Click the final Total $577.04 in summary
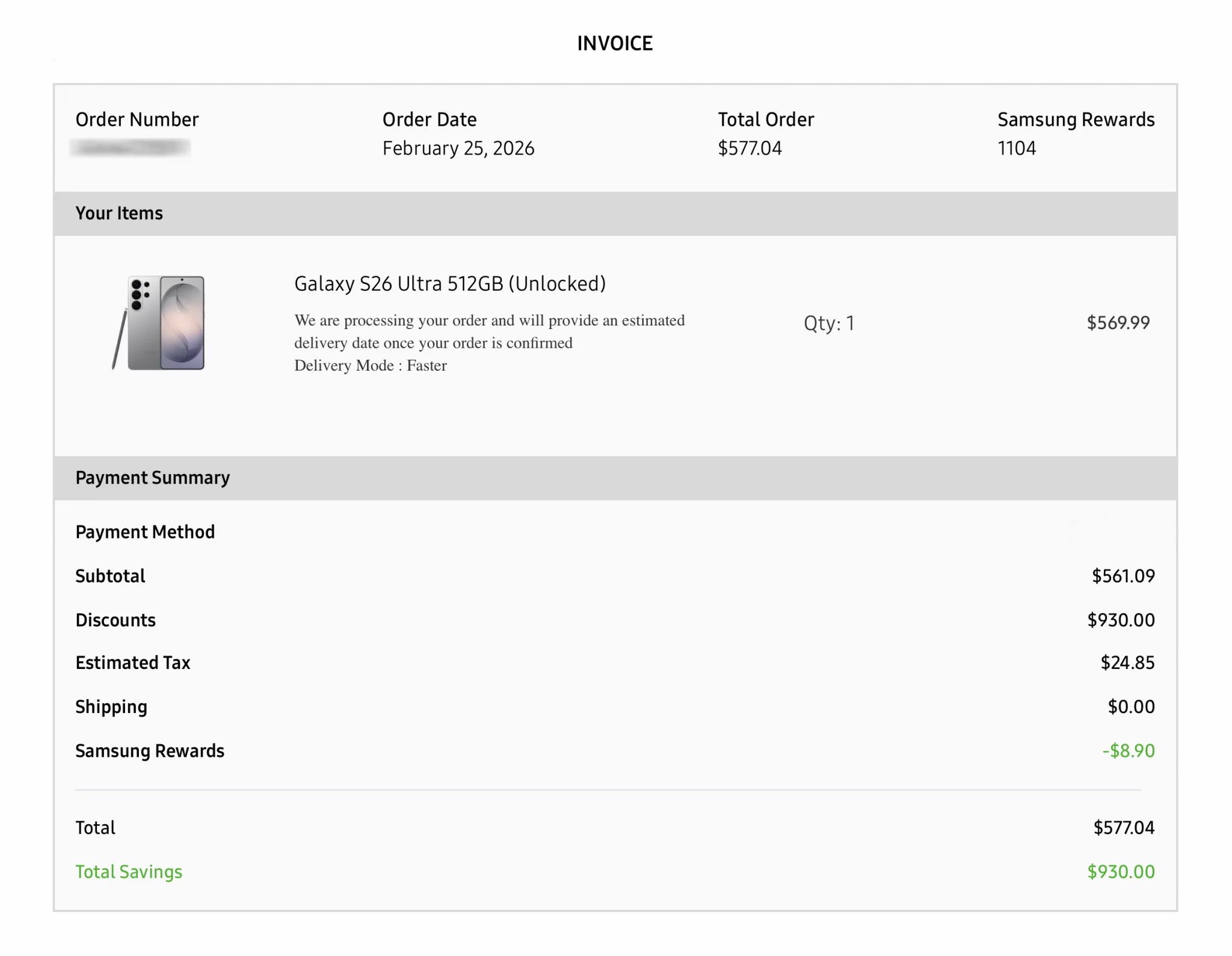The height and width of the screenshot is (956, 1232). pos(1124,828)
